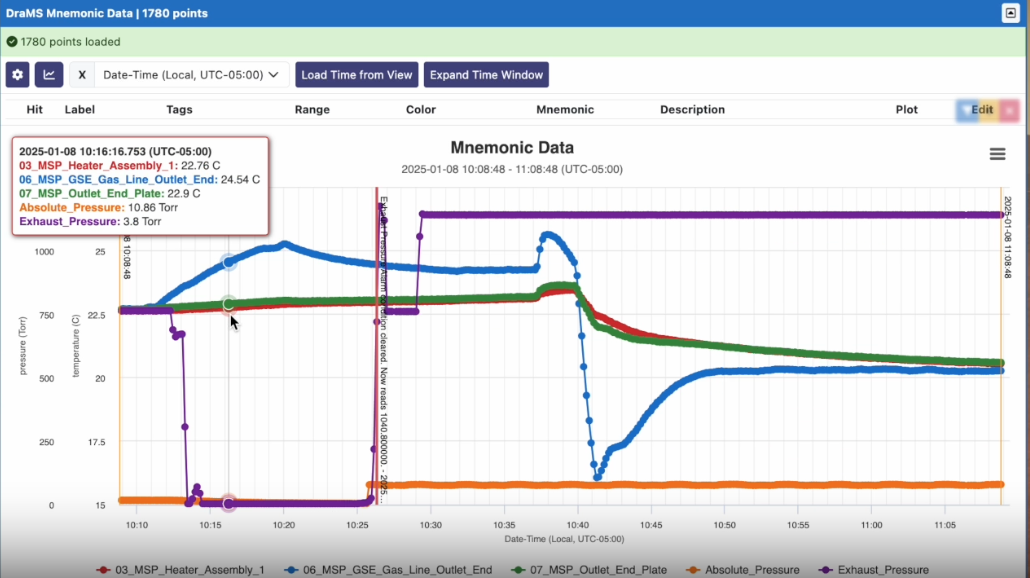This screenshot has width=1030, height=578.
Task: Click the blue icon left of Edit
Action: point(965,110)
